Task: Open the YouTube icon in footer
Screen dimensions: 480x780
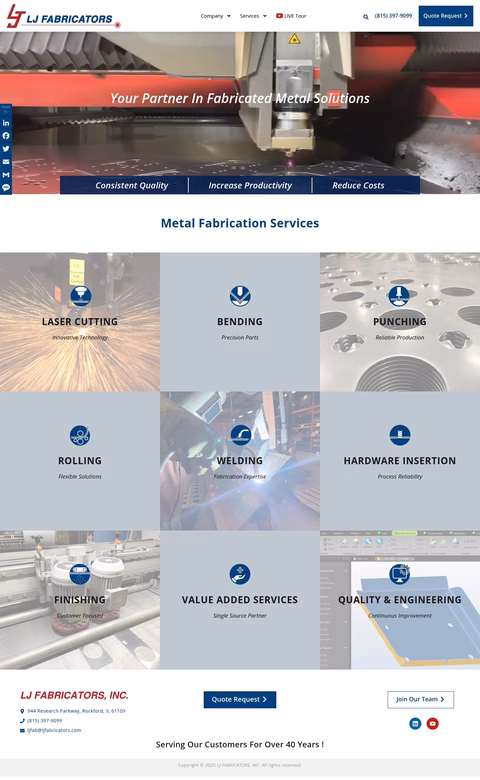Action: point(433,723)
